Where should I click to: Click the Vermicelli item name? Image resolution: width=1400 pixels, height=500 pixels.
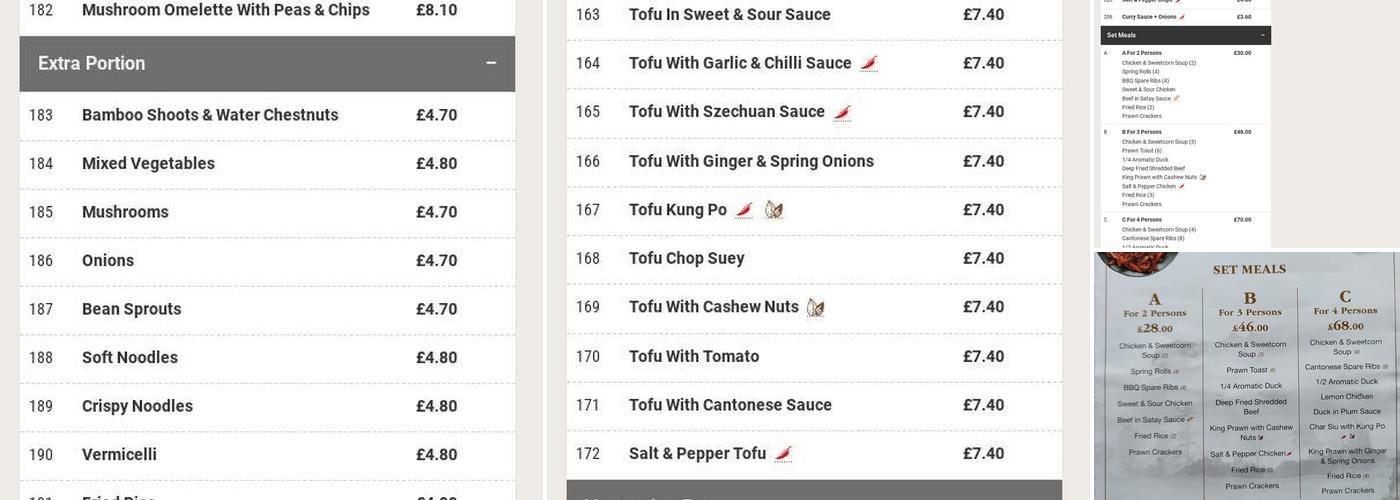(x=119, y=455)
